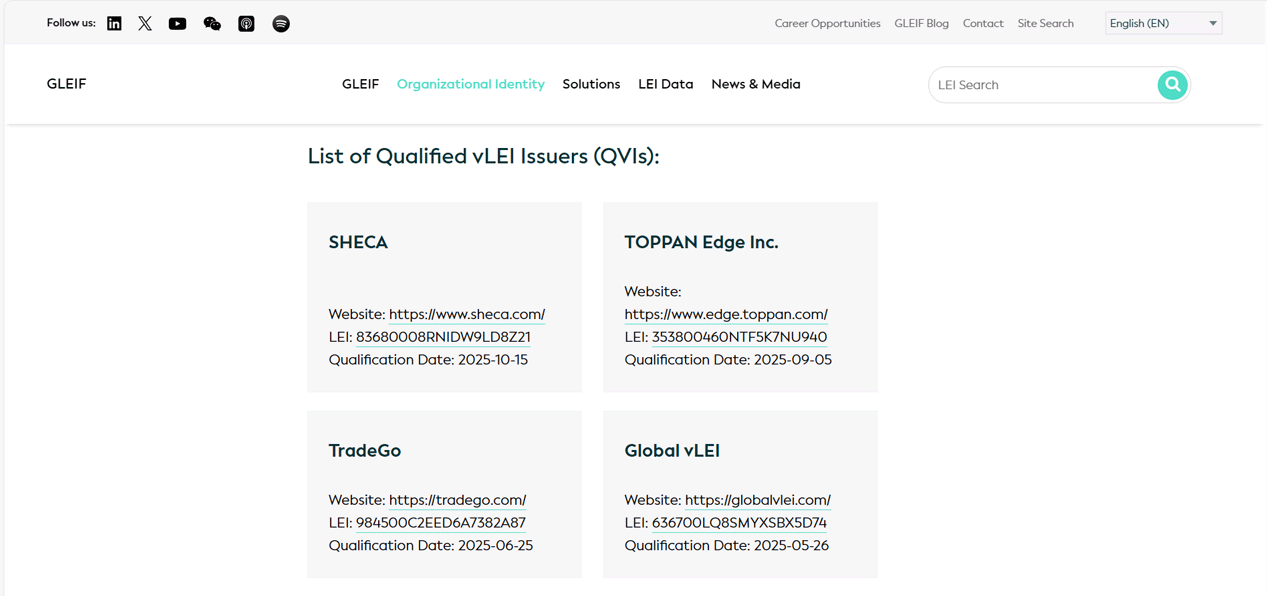Visit the Career Opportunities link
Image resolution: width=1267 pixels, height=596 pixels.
click(x=827, y=24)
